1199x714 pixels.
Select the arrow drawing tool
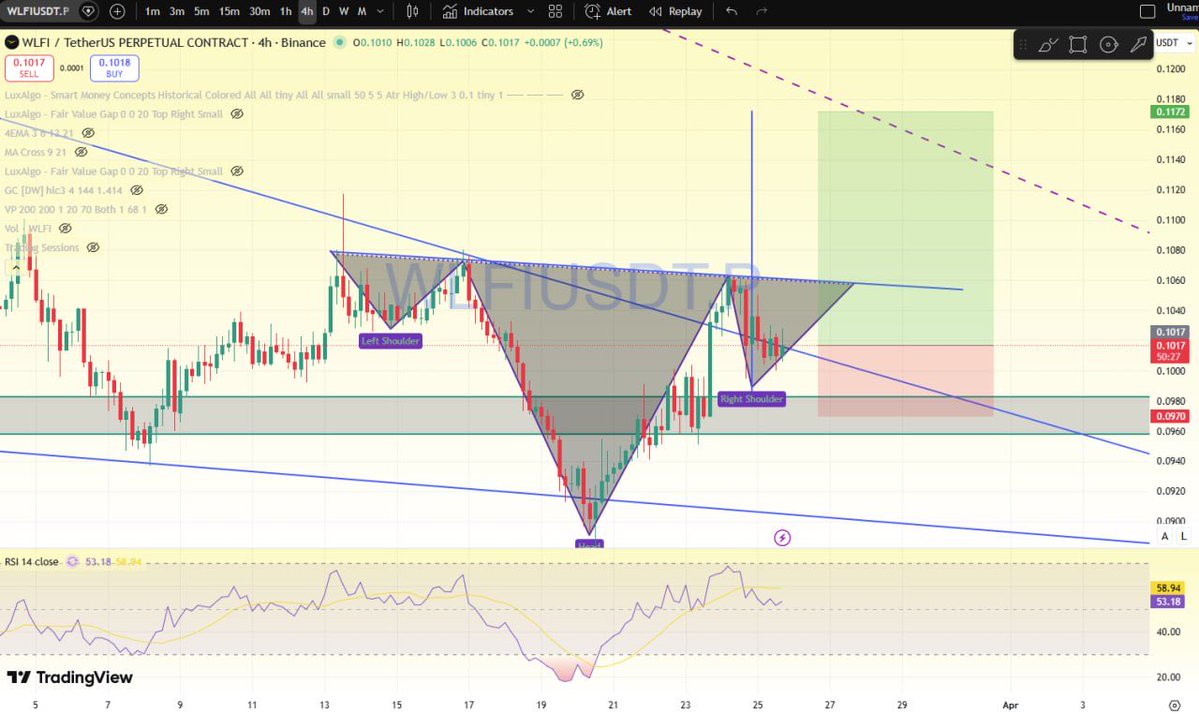tap(1138, 45)
